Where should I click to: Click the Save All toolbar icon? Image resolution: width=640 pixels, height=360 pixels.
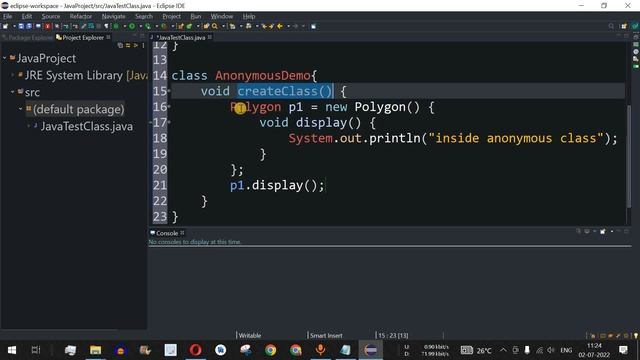29,26
